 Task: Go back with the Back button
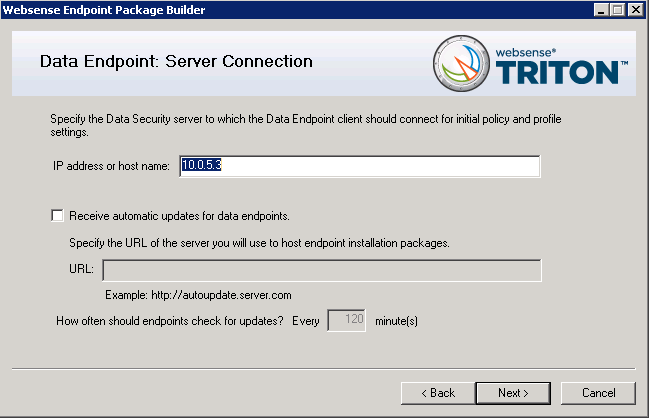438,393
